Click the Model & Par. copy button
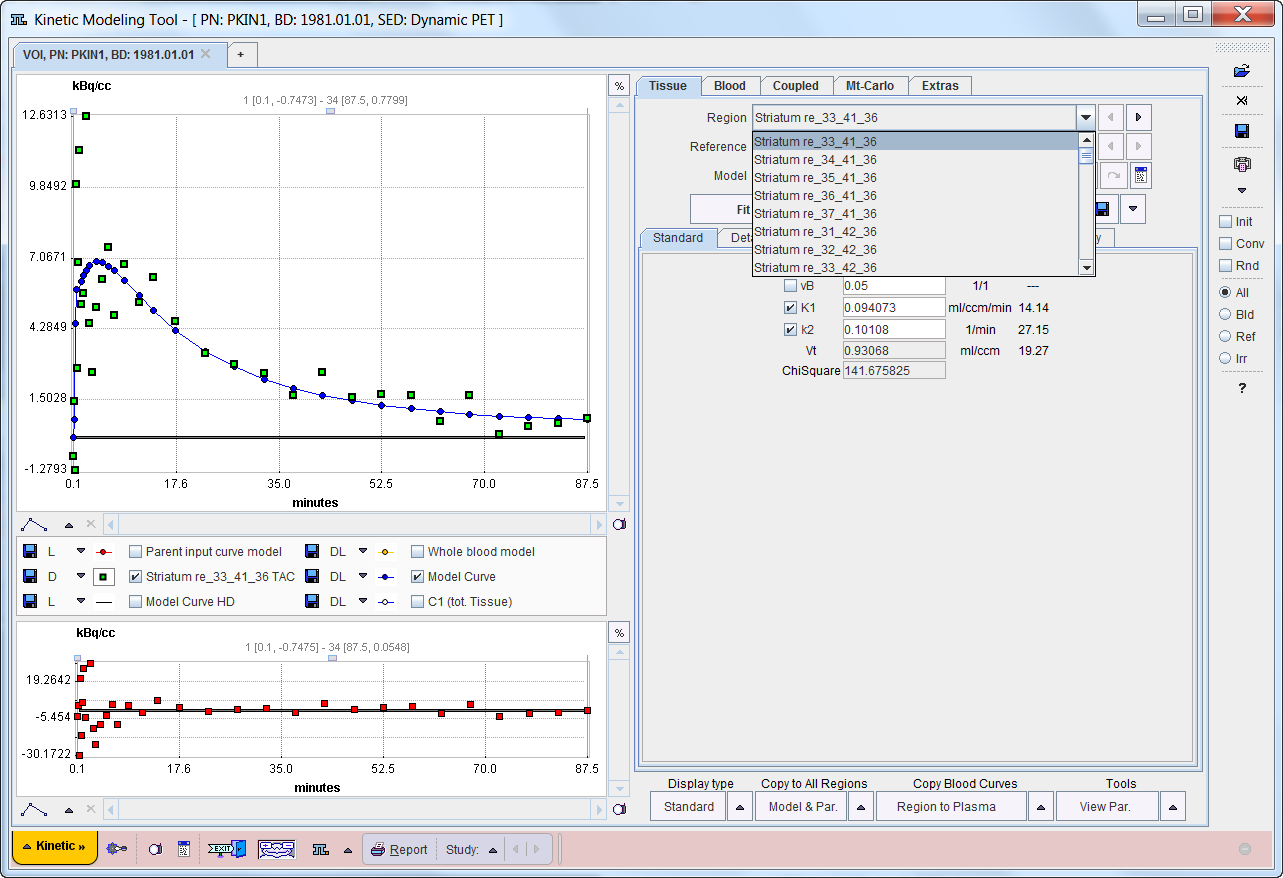The height and width of the screenshot is (878, 1283). (x=802, y=807)
